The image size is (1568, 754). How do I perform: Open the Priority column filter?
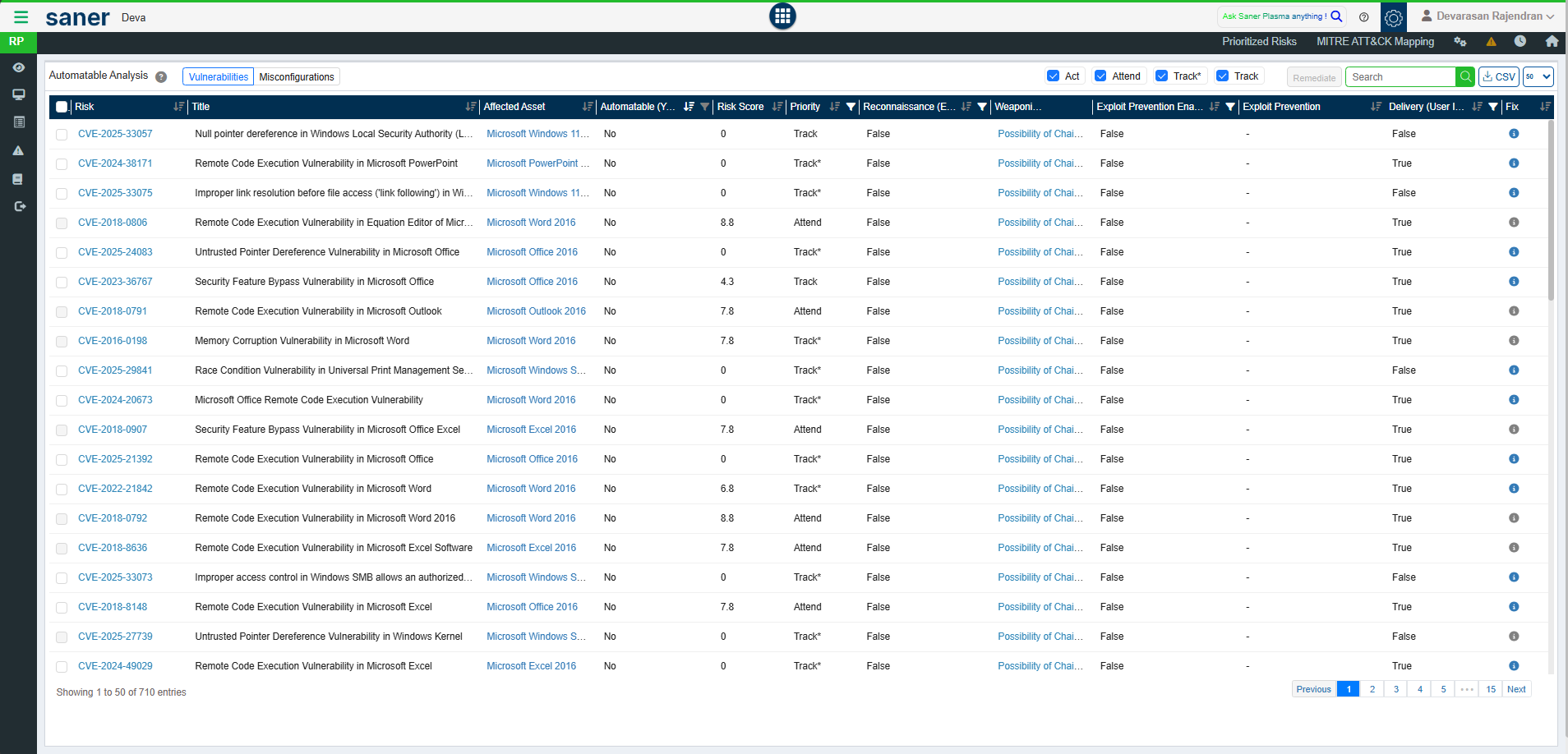coord(851,107)
